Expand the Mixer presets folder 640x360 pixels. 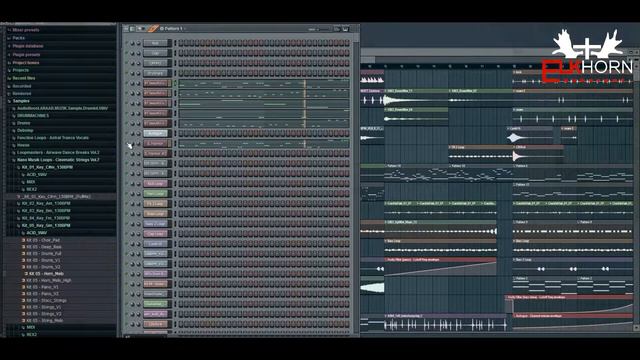(9, 30)
